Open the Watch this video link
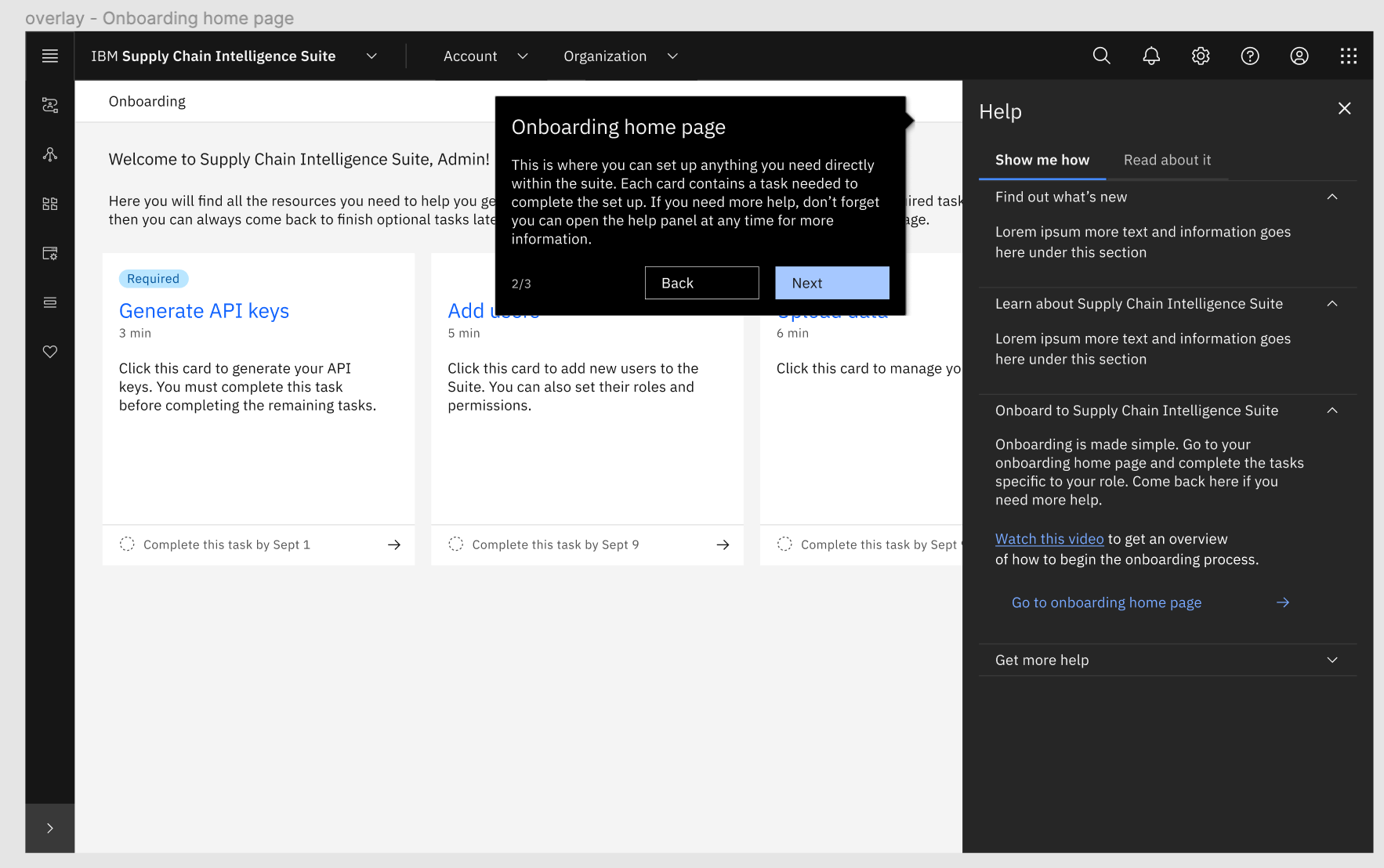Image resolution: width=1384 pixels, height=868 pixels. click(x=1049, y=539)
